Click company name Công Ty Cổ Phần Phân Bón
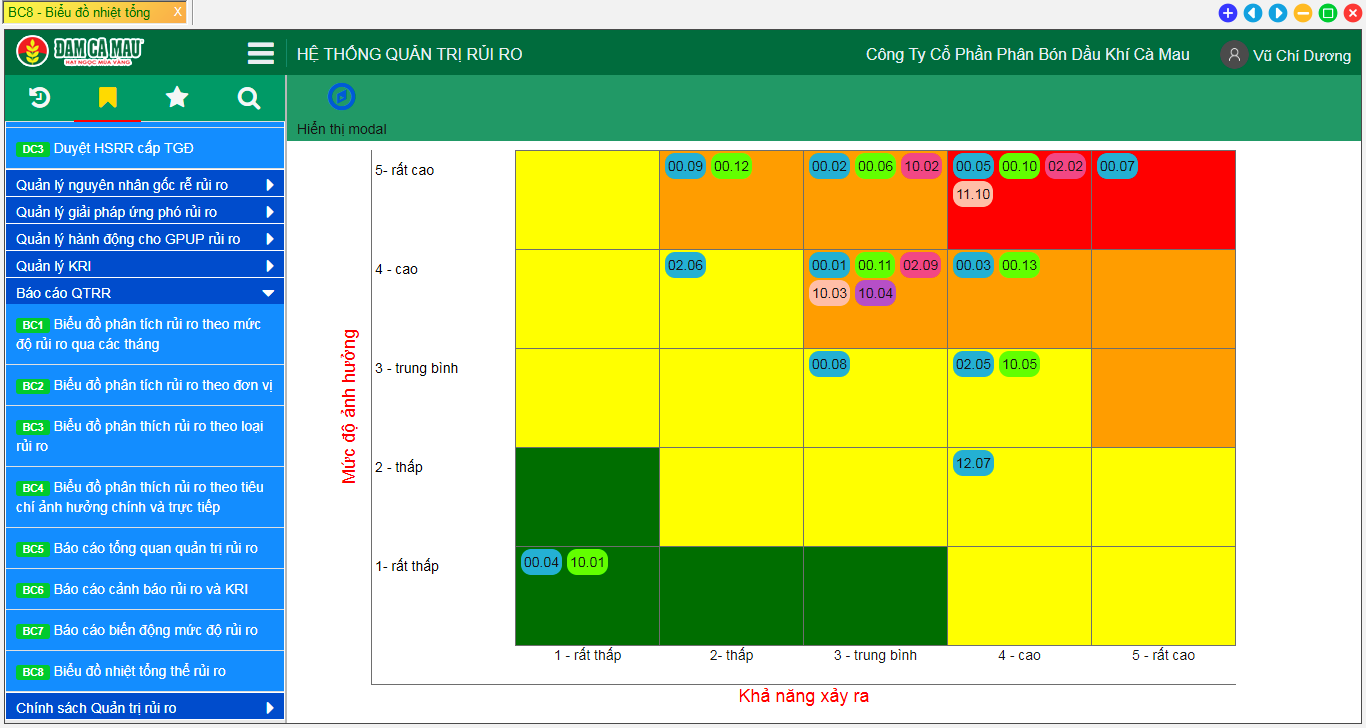The width and height of the screenshot is (1366, 728). click(x=1028, y=54)
